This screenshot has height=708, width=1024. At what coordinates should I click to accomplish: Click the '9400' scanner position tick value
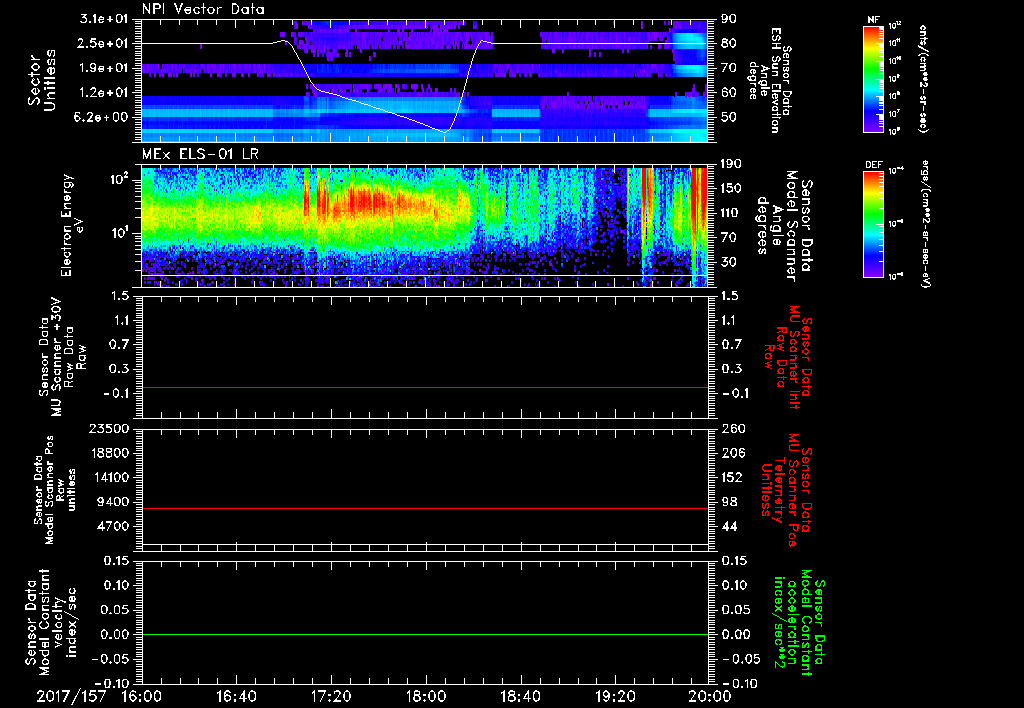tap(112, 502)
